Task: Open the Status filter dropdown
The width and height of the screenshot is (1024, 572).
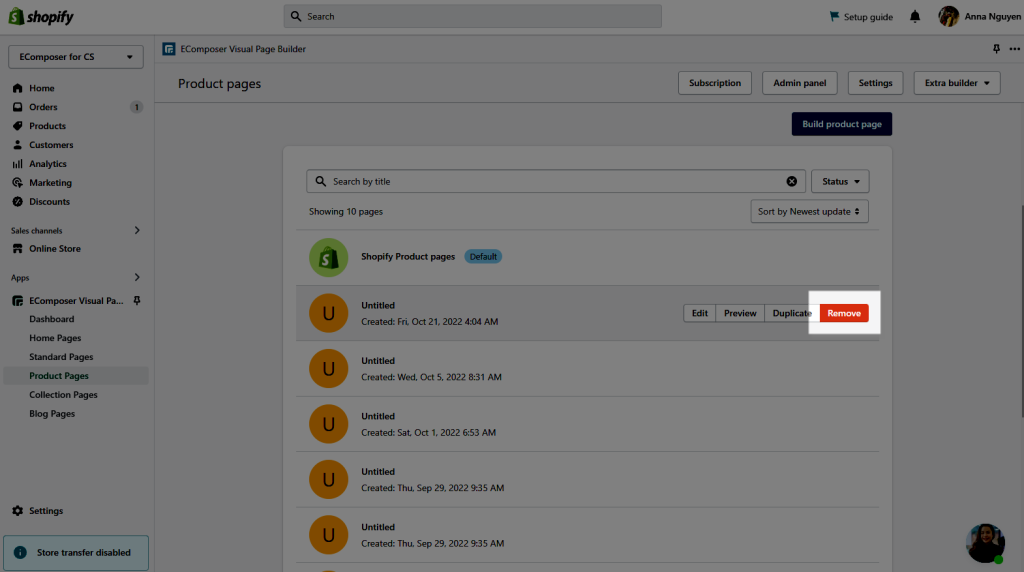Action: tap(840, 182)
